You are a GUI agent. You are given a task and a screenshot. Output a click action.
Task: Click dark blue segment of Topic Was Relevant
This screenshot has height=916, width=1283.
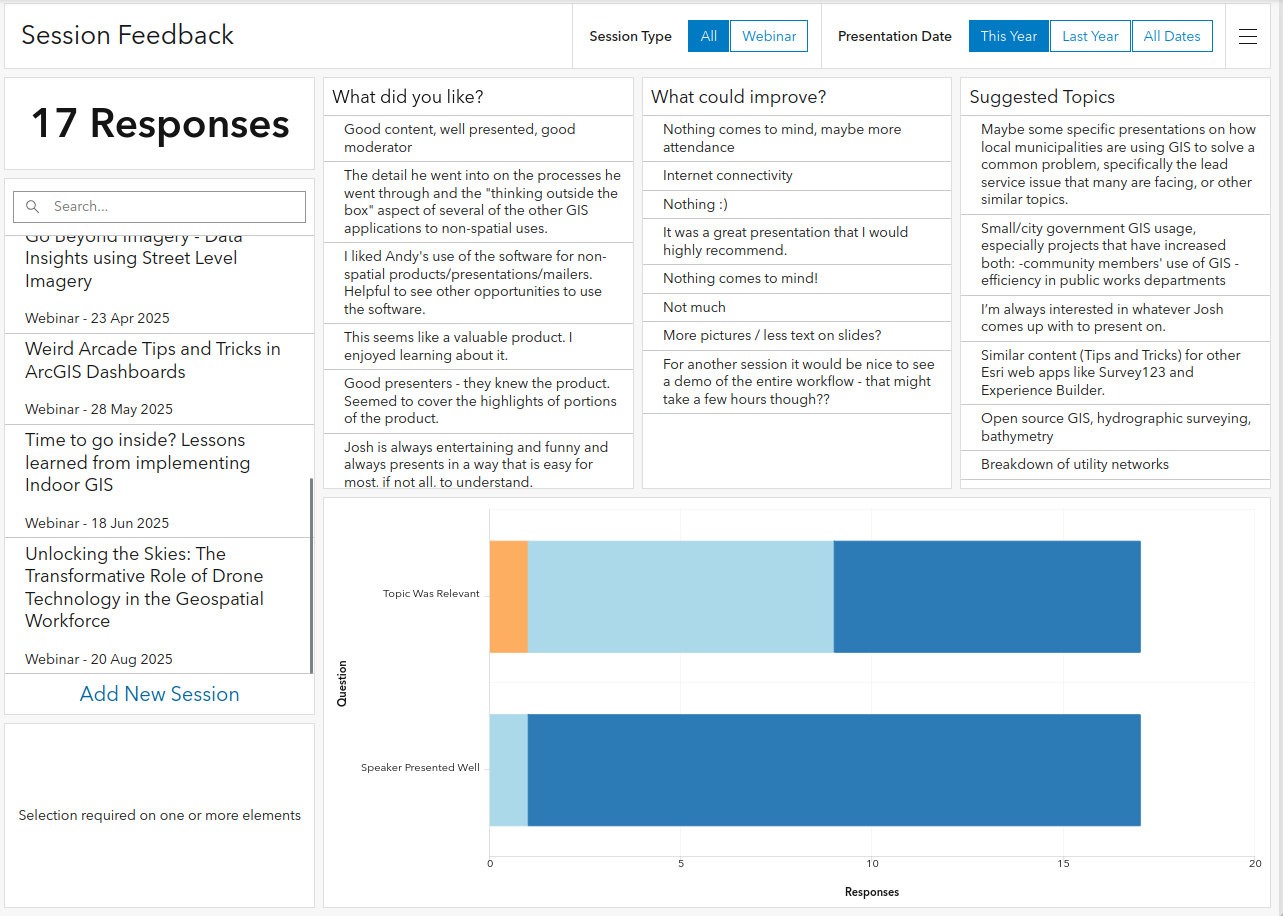click(986, 597)
